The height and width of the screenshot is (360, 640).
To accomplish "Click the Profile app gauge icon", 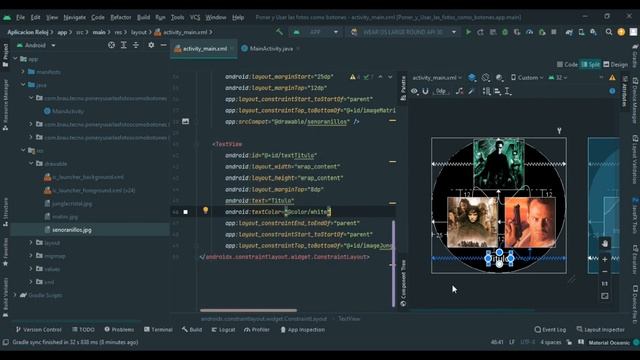I will (529, 32).
